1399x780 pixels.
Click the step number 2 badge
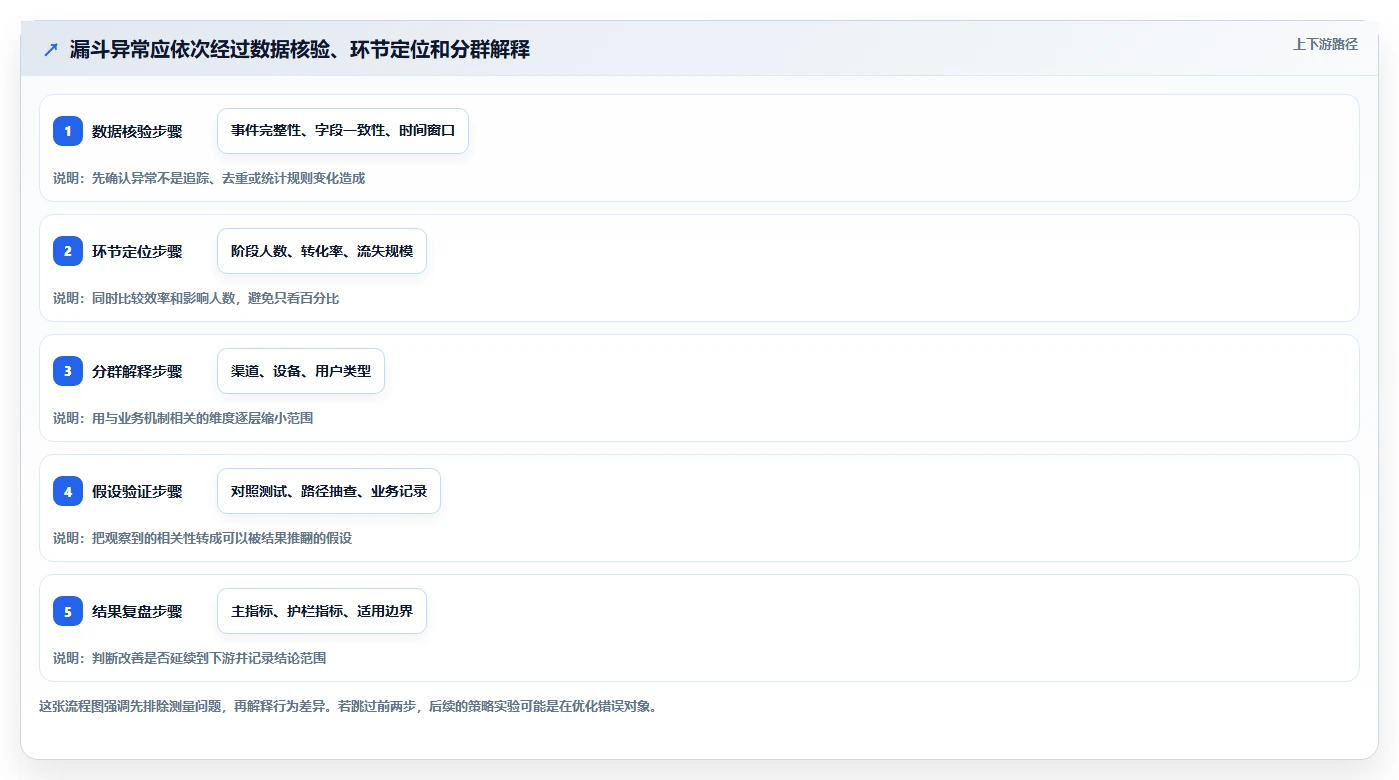coord(68,251)
